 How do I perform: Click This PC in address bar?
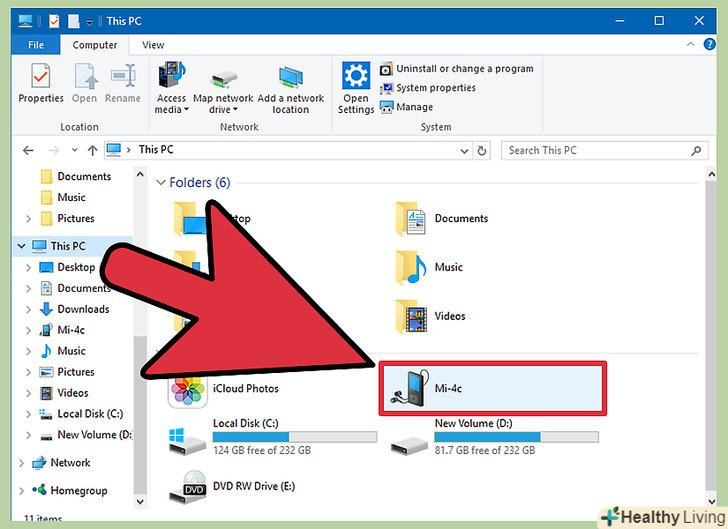[156, 150]
